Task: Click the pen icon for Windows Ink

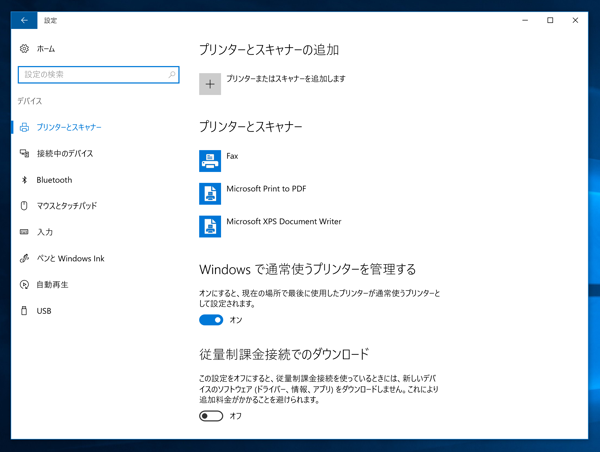Action: pos(24,258)
